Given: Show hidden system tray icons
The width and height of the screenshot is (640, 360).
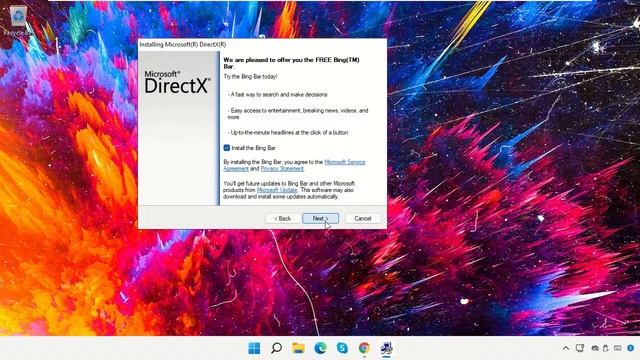Looking at the screenshot, I should [566, 348].
